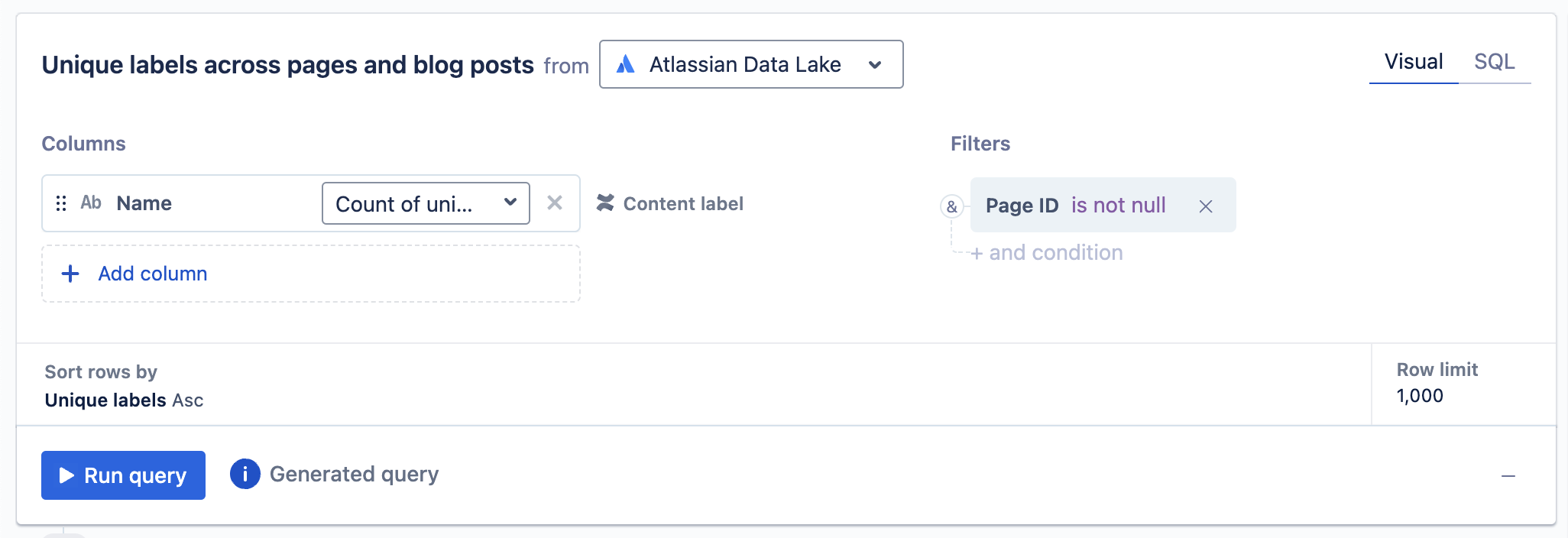Click the info icon beside Generated query
This screenshot has height=538, width=1568.
tap(245, 475)
